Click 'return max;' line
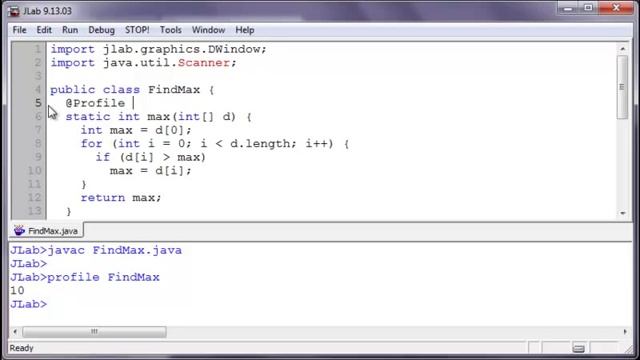This screenshot has height=360, width=640. point(121,198)
